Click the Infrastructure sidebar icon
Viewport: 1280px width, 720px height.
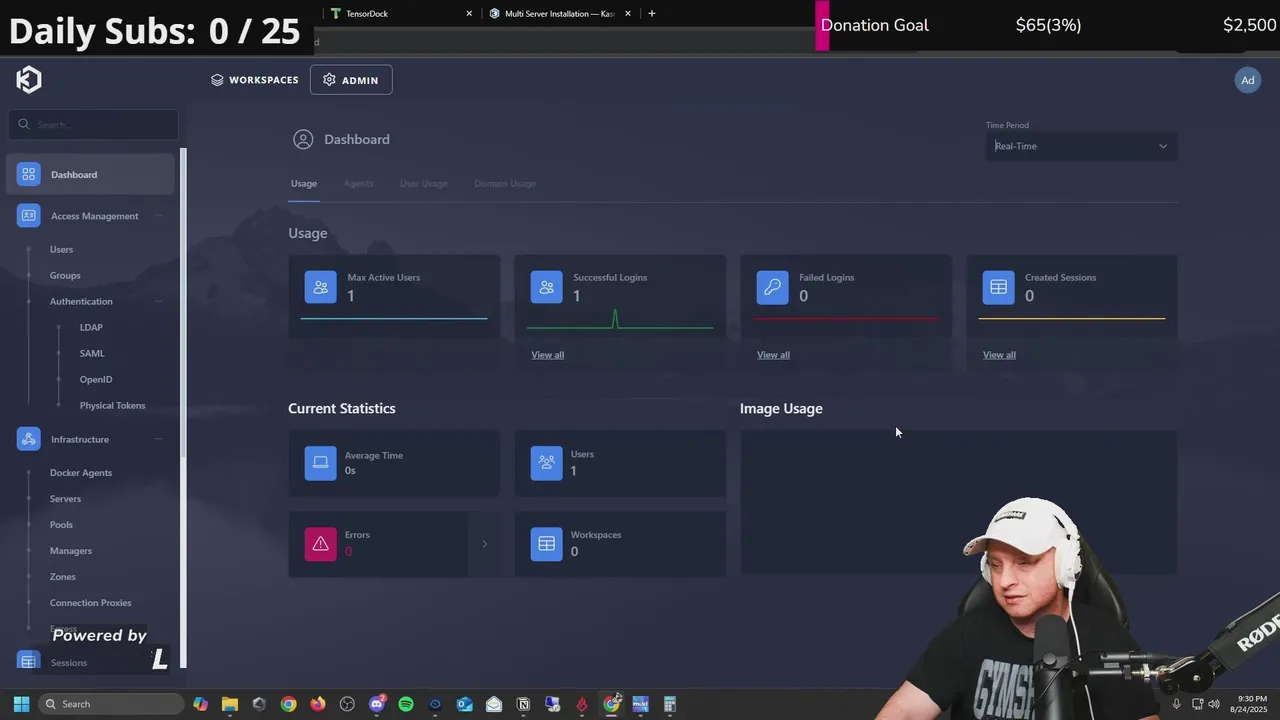(x=28, y=439)
